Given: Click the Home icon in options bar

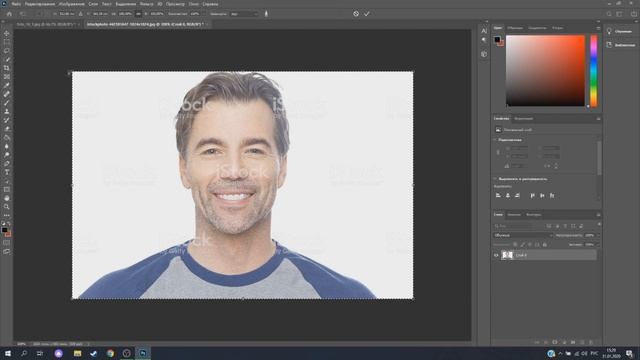Looking at the screenshot, I should tap(9, 13).
